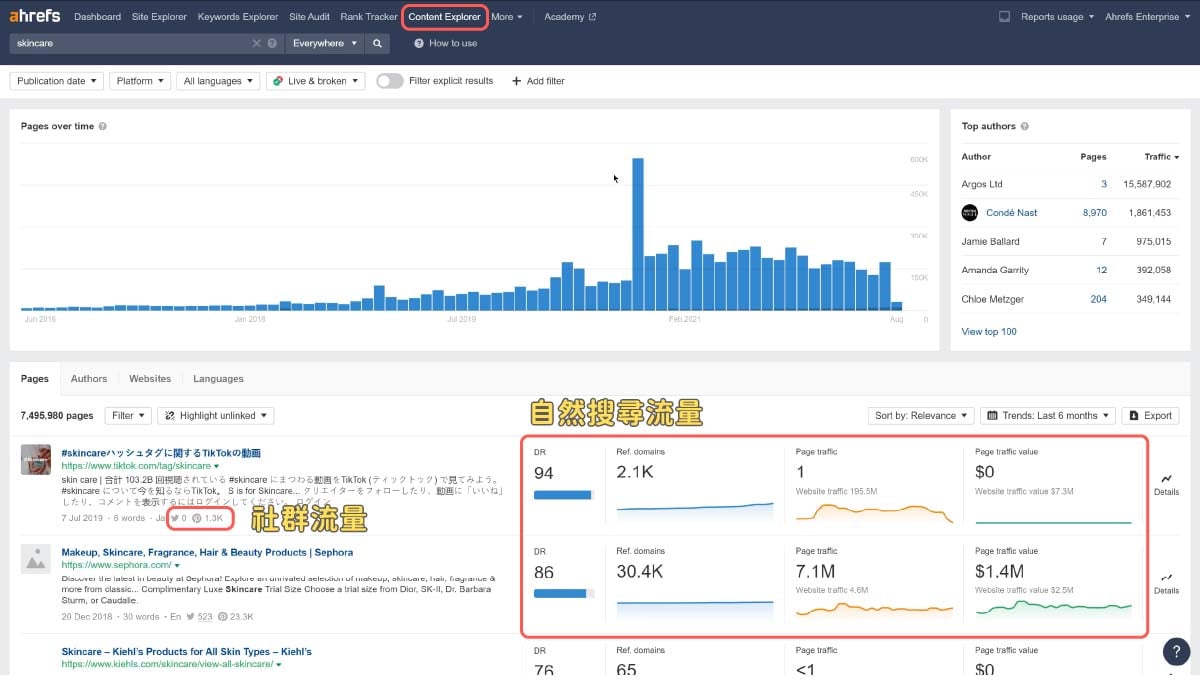Open the Kiehl's Skincare result title
1200x680 pixels.
point(186,651)
